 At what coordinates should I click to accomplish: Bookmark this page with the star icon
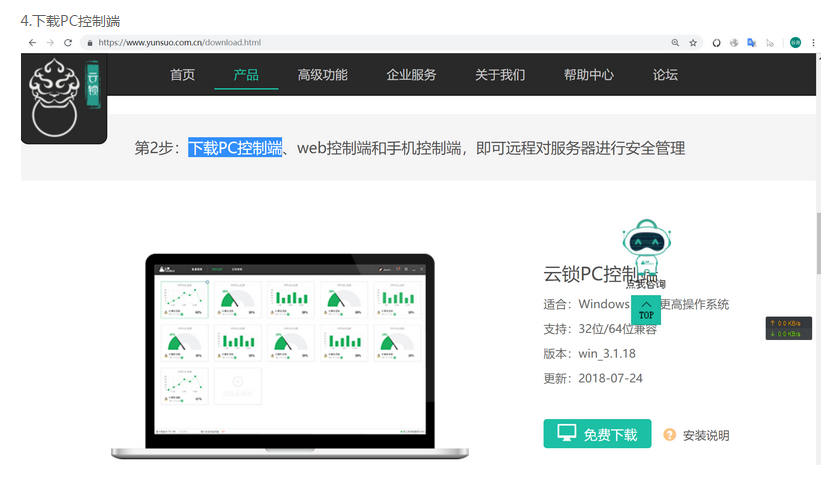693,42
